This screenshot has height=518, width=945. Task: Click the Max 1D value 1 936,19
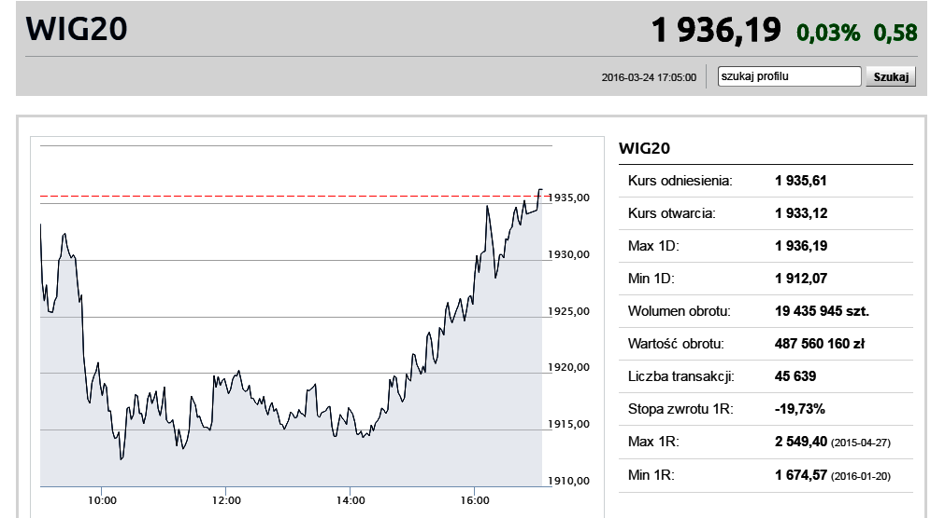(801, 246)
